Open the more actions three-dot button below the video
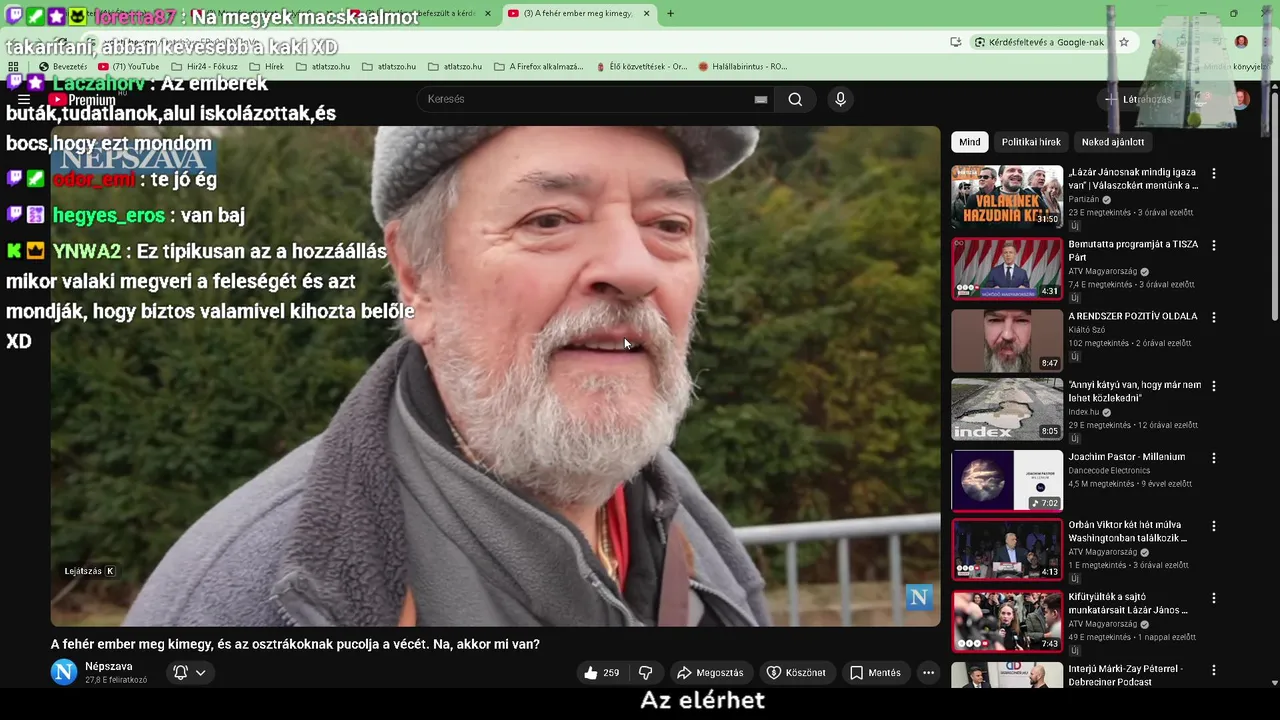 [928, 673]
